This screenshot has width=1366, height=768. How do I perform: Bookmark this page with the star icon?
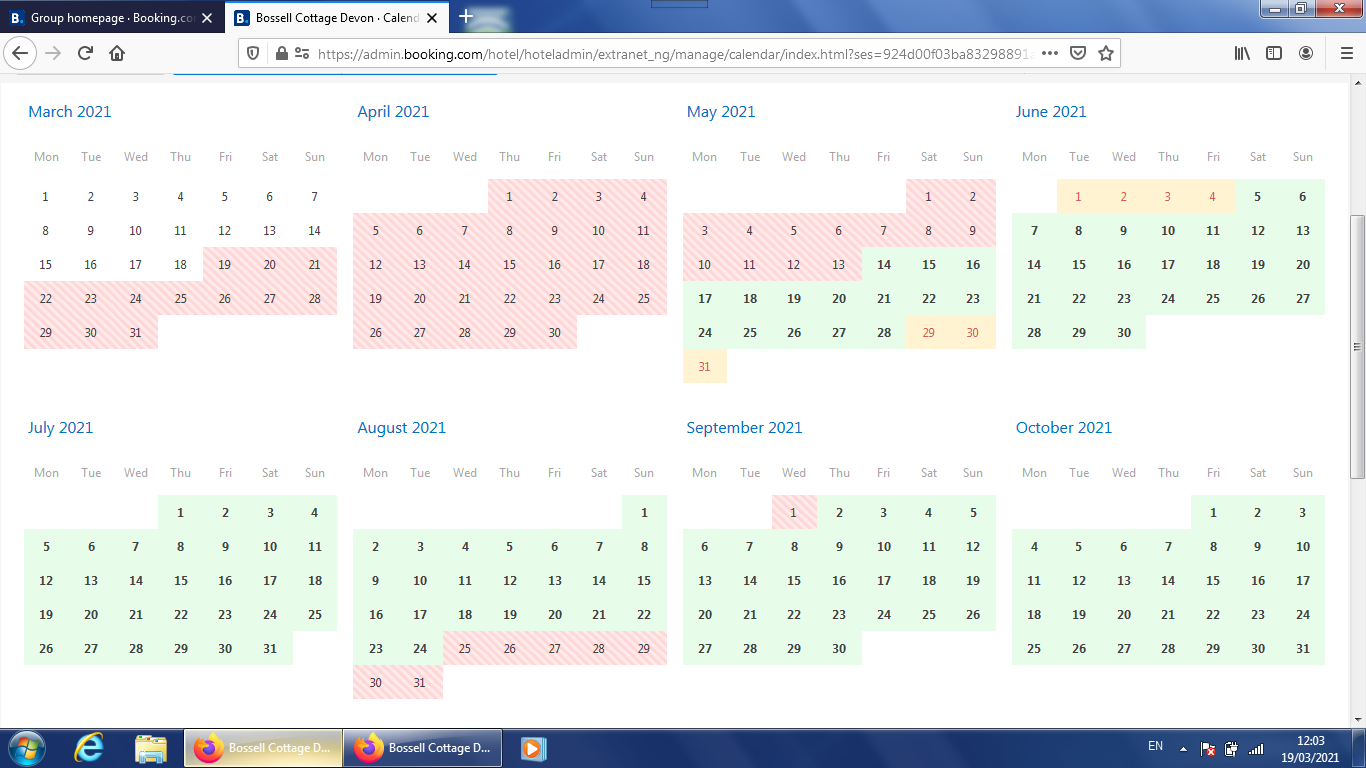[1105, 54]
